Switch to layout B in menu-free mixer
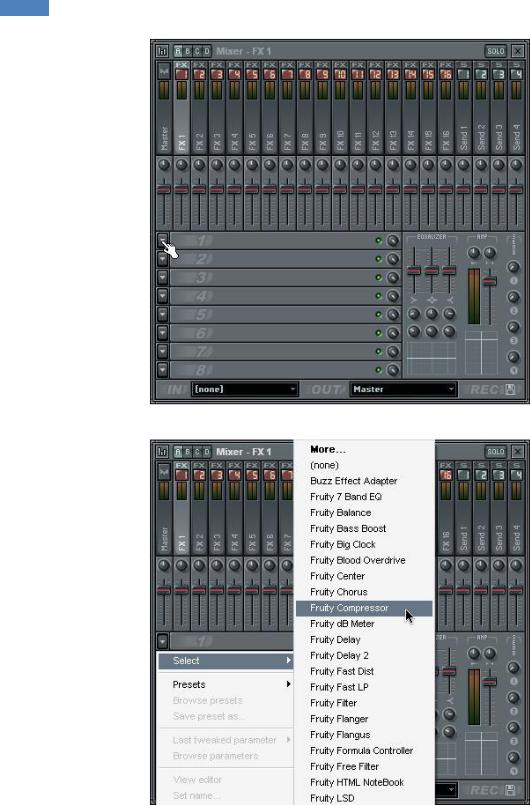This screenshot has height=805, width=530. (187, 51)
